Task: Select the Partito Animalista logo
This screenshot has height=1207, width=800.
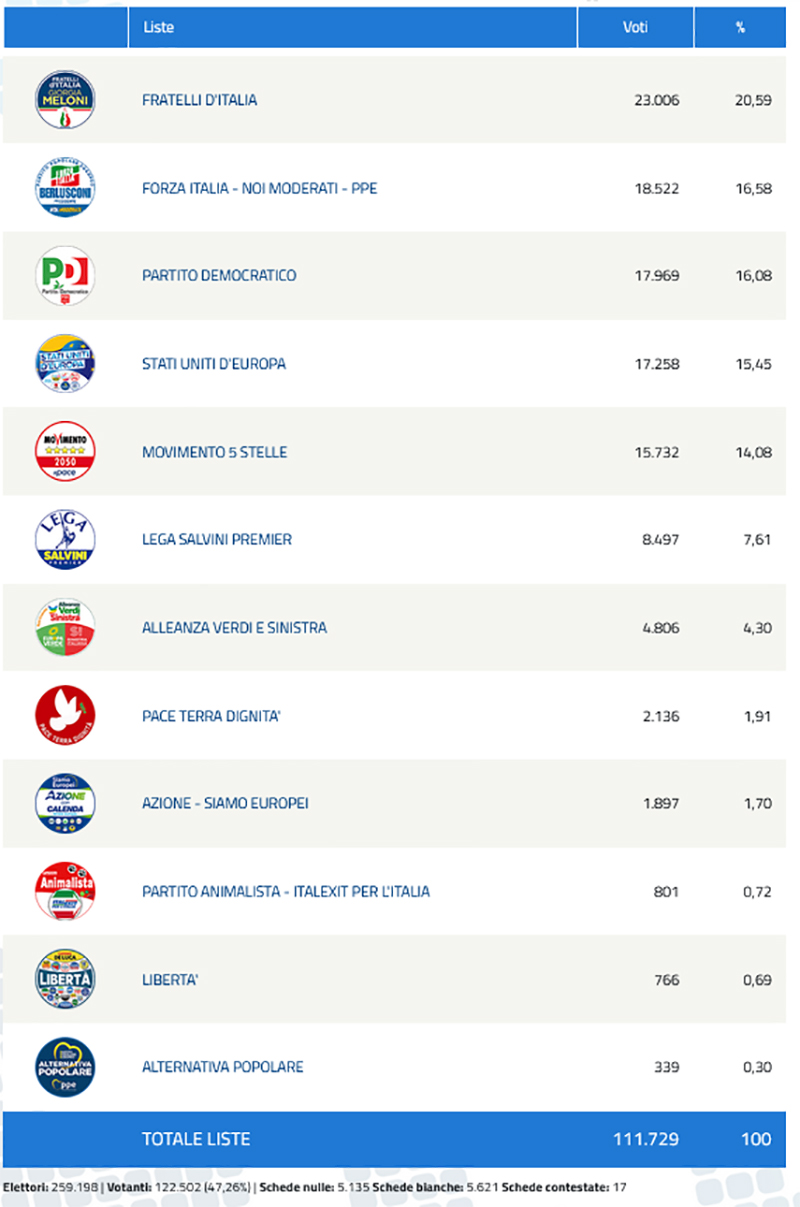Action: [65, 891]
